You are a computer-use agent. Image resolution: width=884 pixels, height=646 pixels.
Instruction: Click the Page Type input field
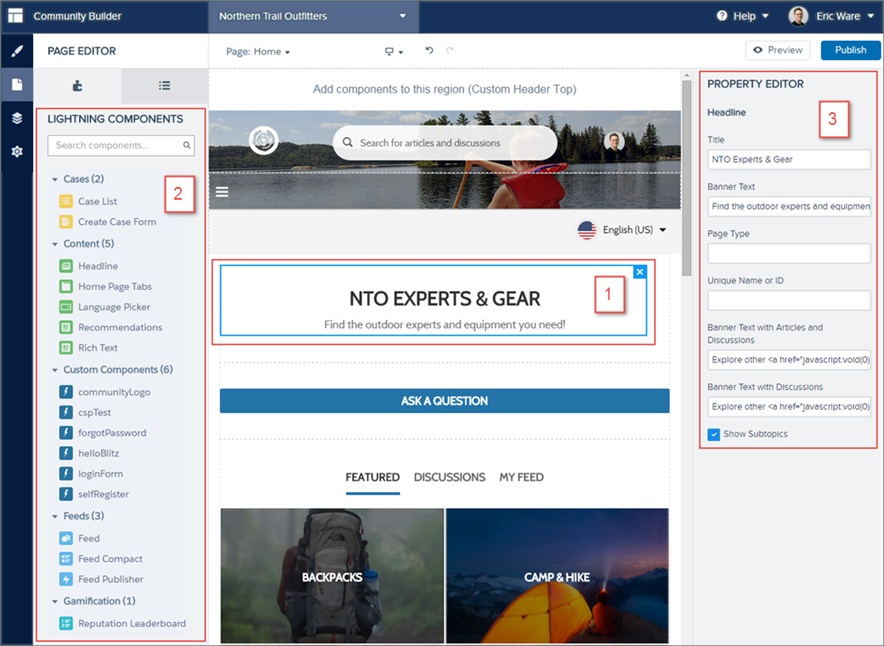point(789,253)
